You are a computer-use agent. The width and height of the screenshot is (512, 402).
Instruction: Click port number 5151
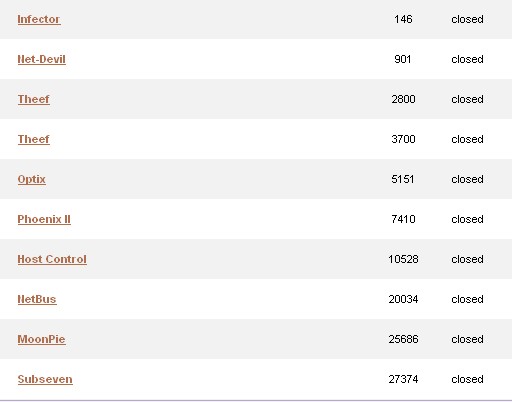coord(403,179)
